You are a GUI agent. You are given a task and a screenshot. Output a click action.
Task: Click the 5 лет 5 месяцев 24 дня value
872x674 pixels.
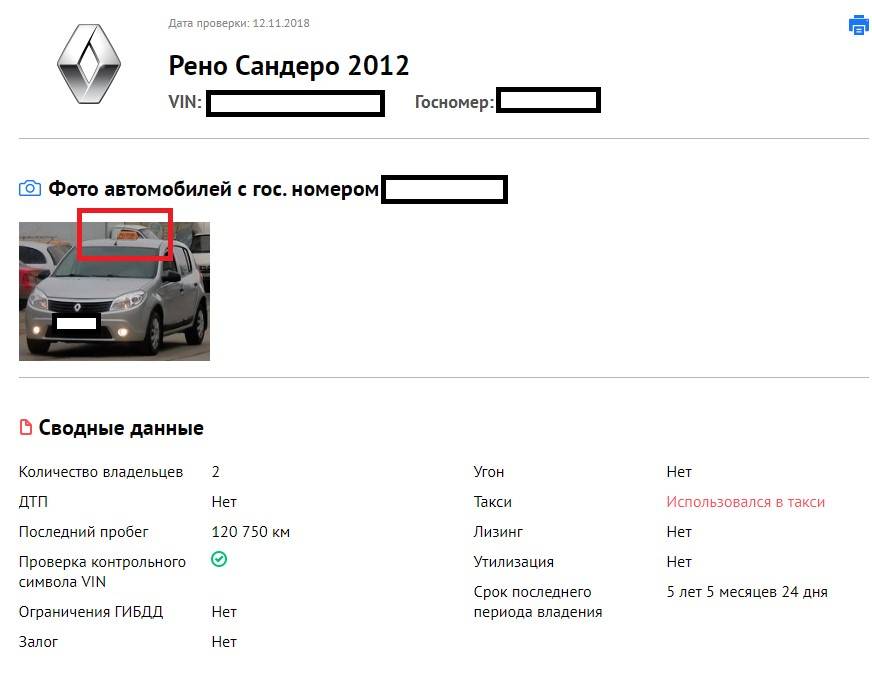pyautogui.click(x=747, y=592)
